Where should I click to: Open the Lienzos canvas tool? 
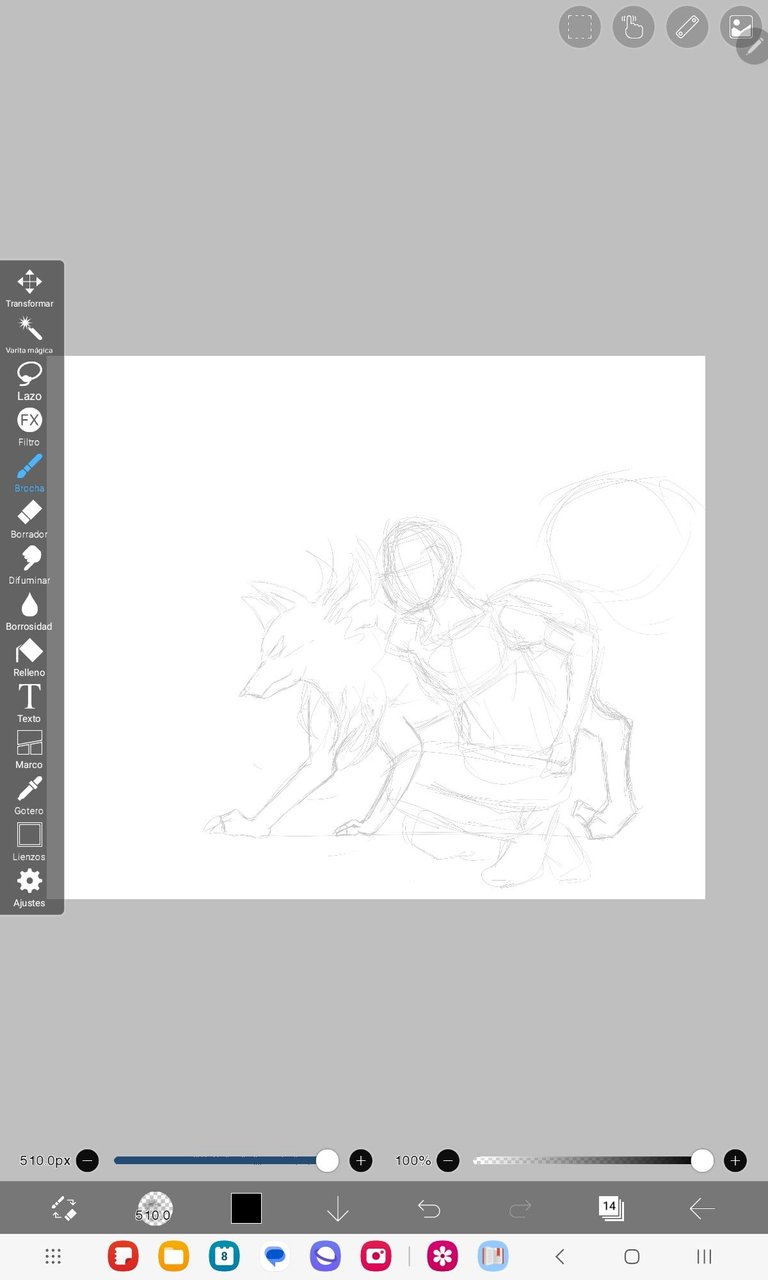(x=30, y=841)
